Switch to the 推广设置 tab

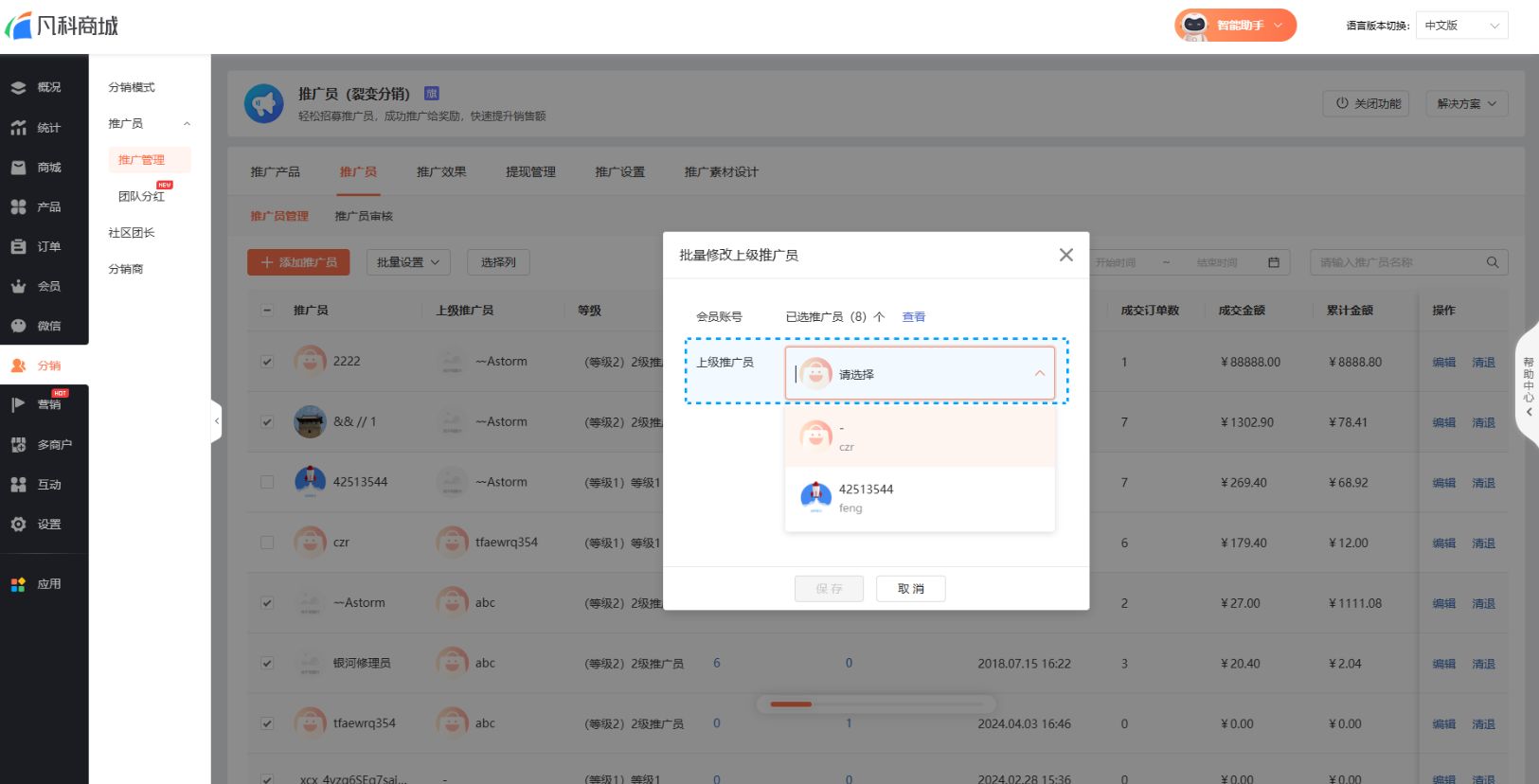(x=619, y=172)
